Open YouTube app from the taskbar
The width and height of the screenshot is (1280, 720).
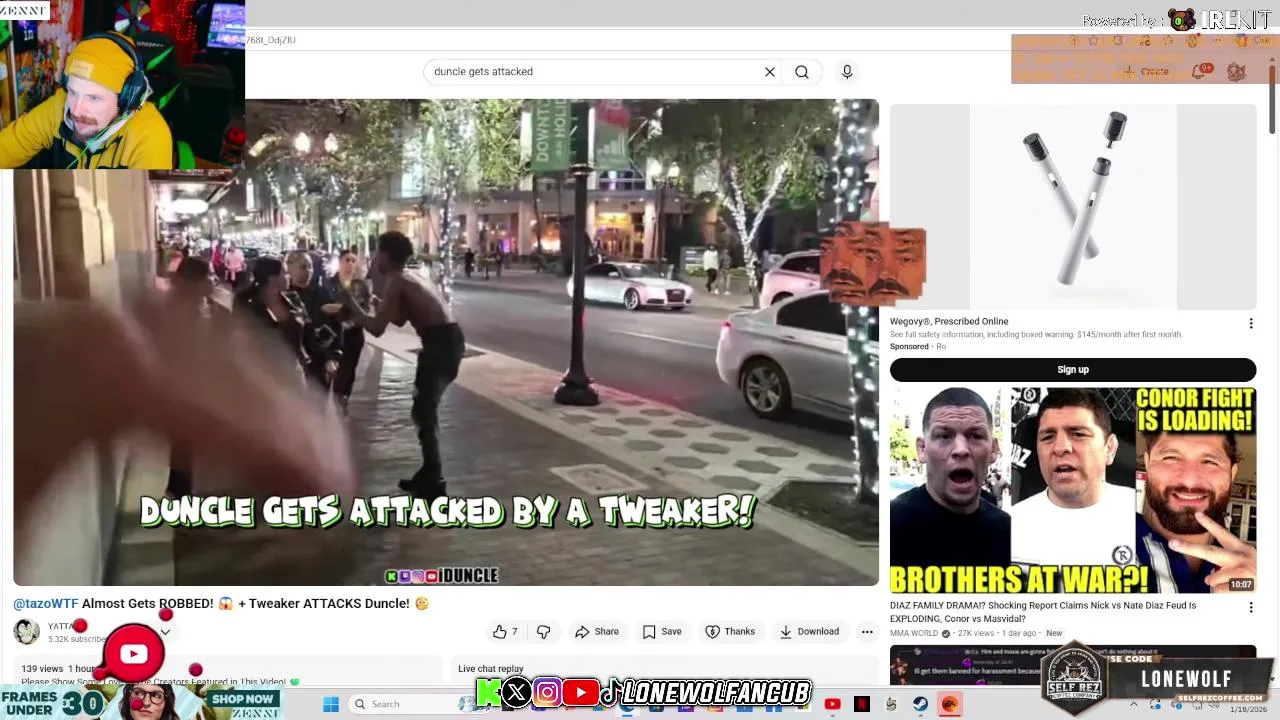832,704
